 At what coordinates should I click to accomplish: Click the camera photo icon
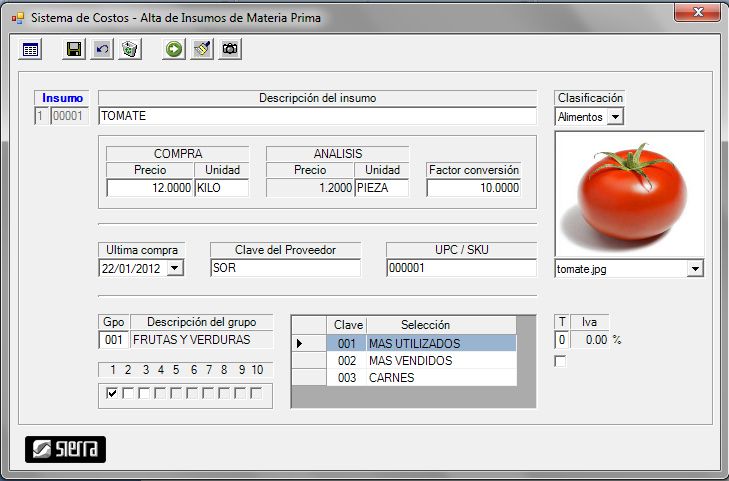coord(230,49)
